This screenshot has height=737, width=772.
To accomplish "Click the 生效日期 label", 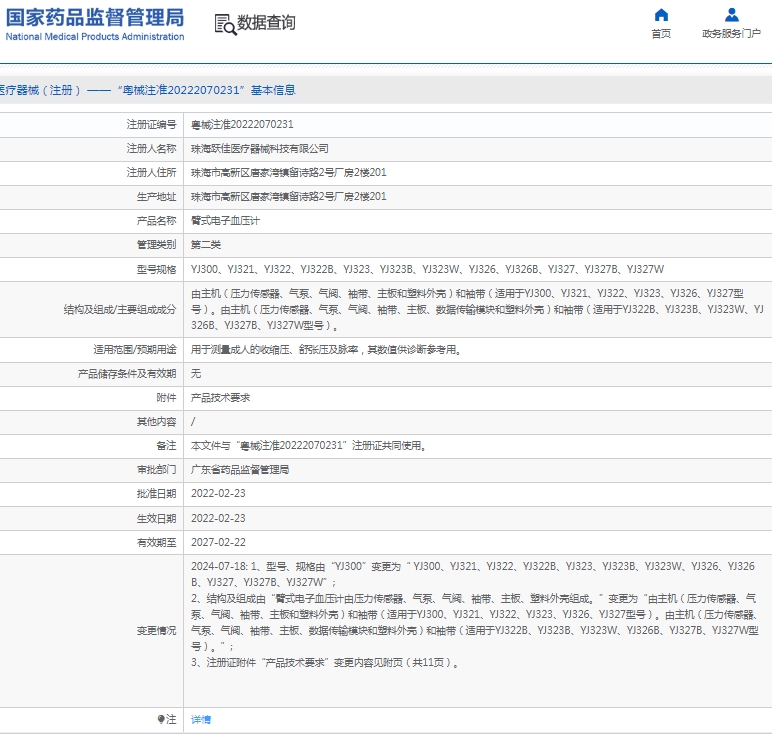I will click(x=156, y=518).
